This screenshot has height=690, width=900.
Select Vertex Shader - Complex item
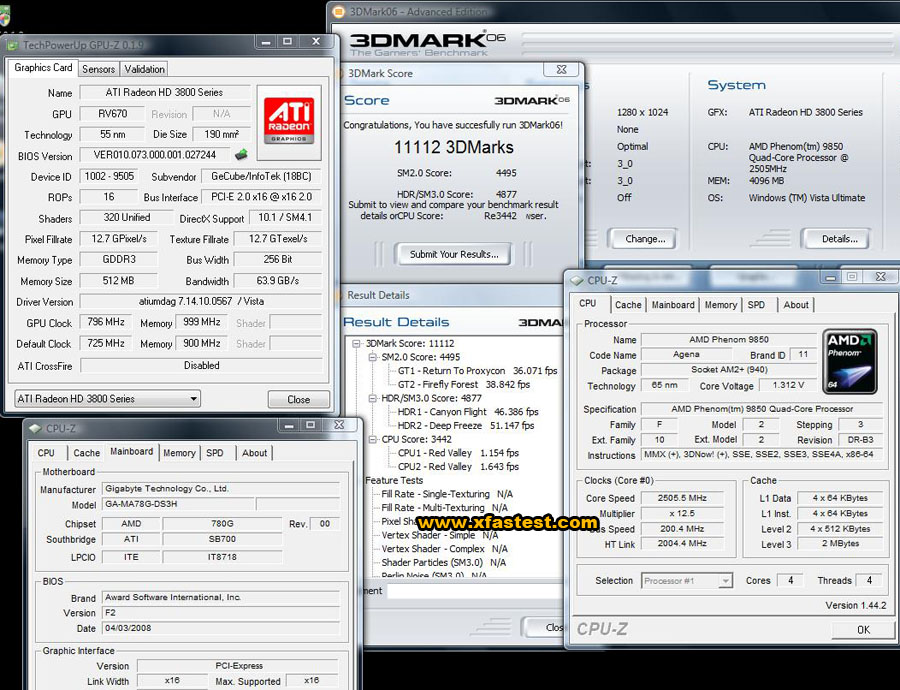[444, 549]
